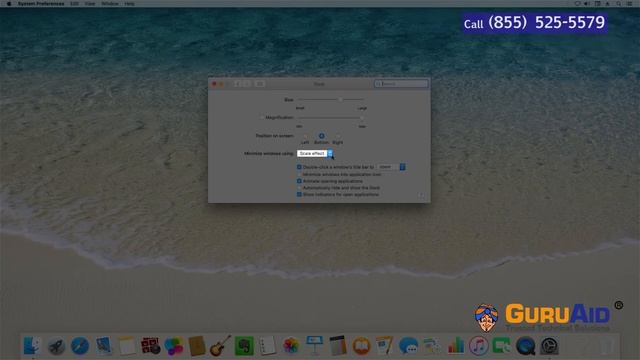This screenshot has height=360, width=640.
Task: Click the Dock Size slider knob
Action: tap(340, 99)
